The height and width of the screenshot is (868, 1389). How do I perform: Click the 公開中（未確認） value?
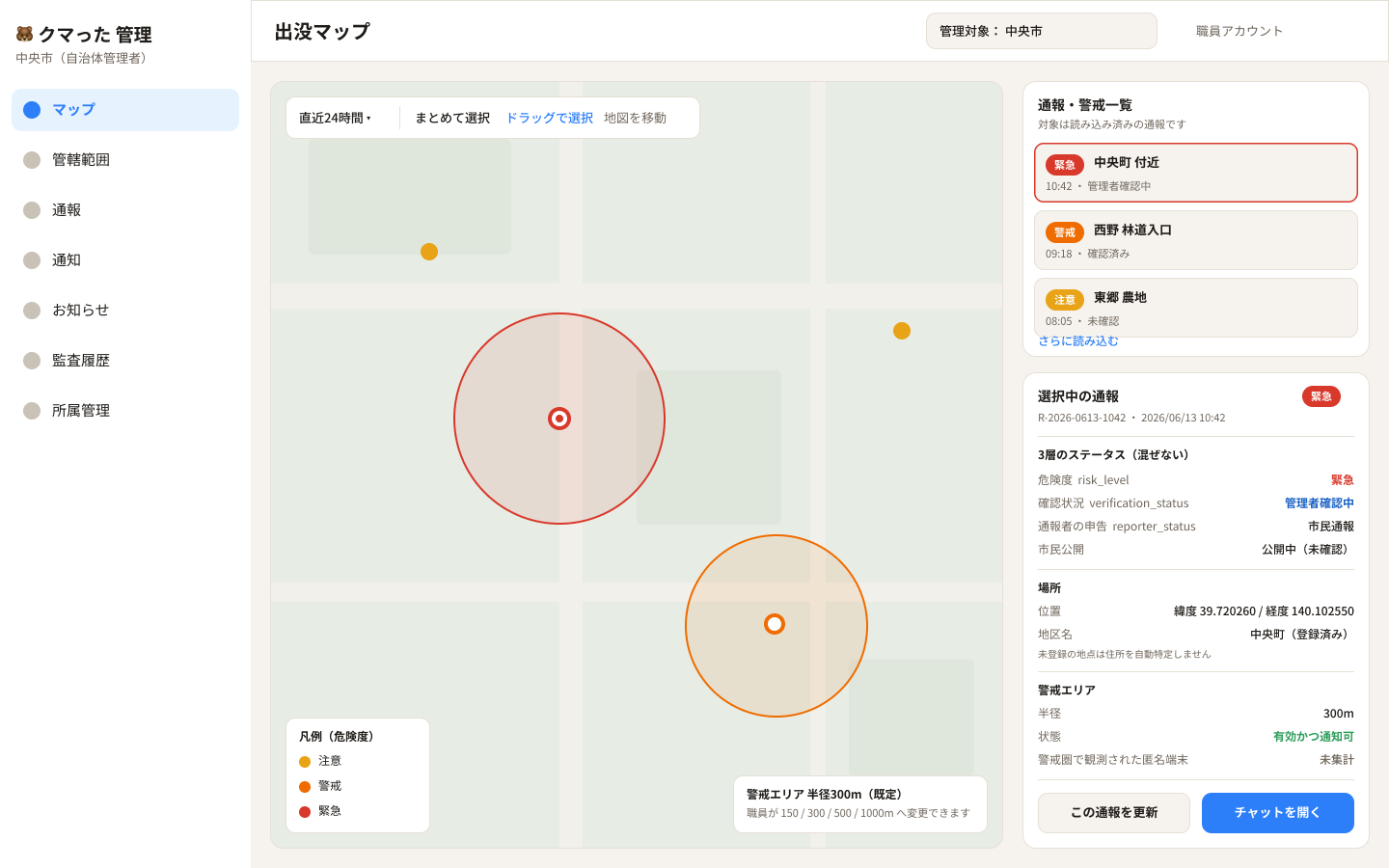[1308, 550]
